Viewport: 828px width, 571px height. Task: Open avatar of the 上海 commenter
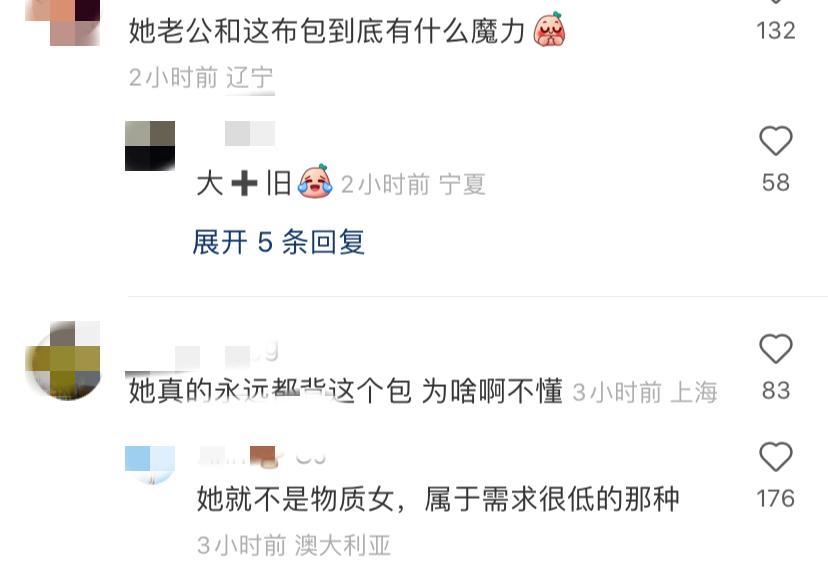[x=63, y=360]
